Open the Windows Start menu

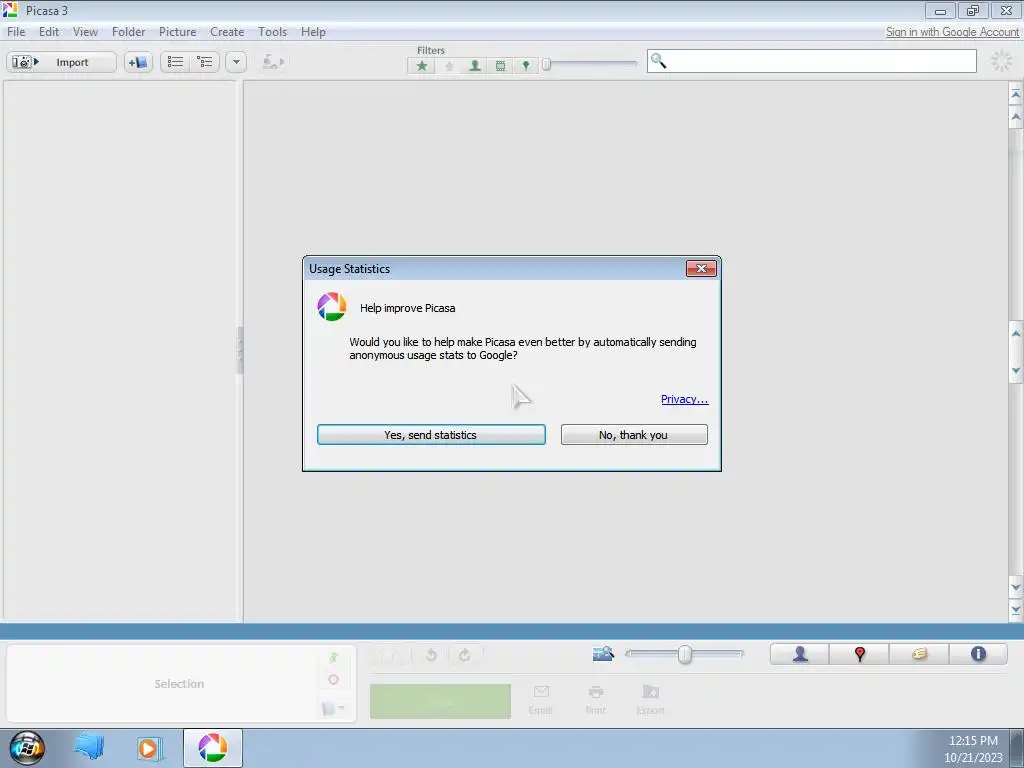(27, 748)
